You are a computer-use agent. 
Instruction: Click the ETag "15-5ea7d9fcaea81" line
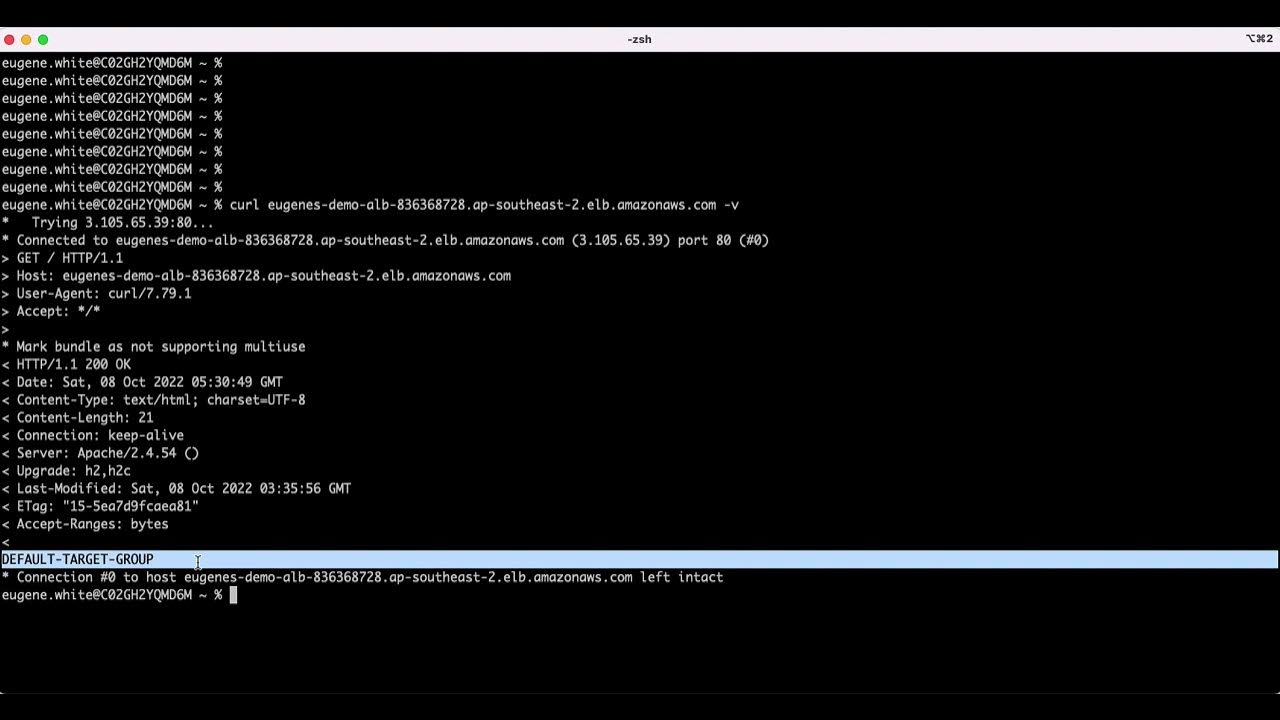click(x=100, y=507)
